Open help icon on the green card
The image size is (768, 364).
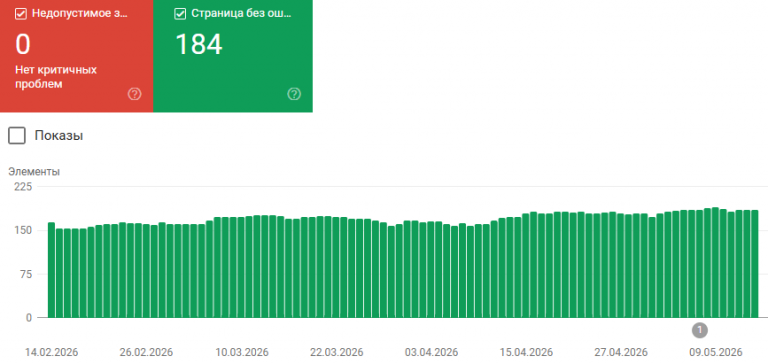294,94
